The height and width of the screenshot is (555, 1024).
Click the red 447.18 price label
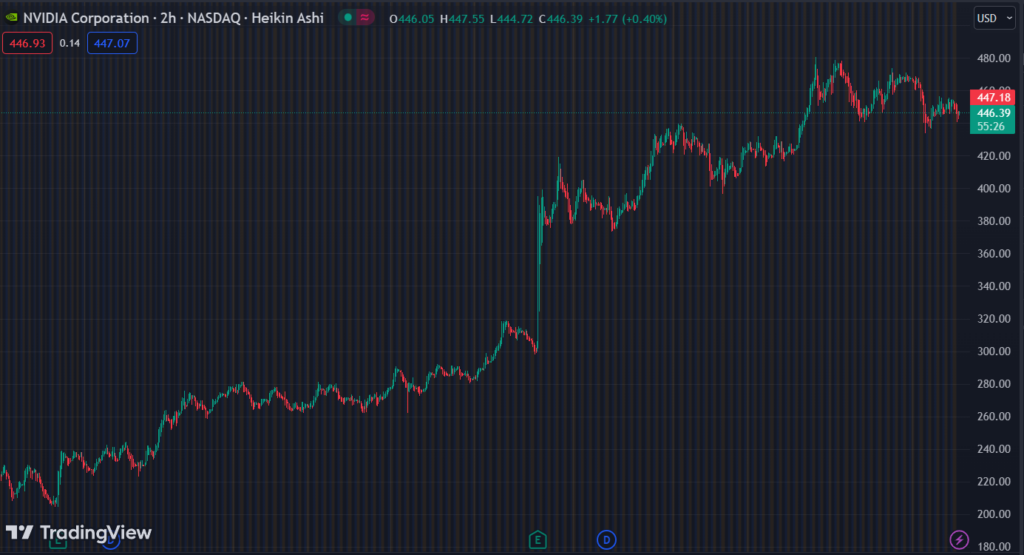[x=993, y=97]
